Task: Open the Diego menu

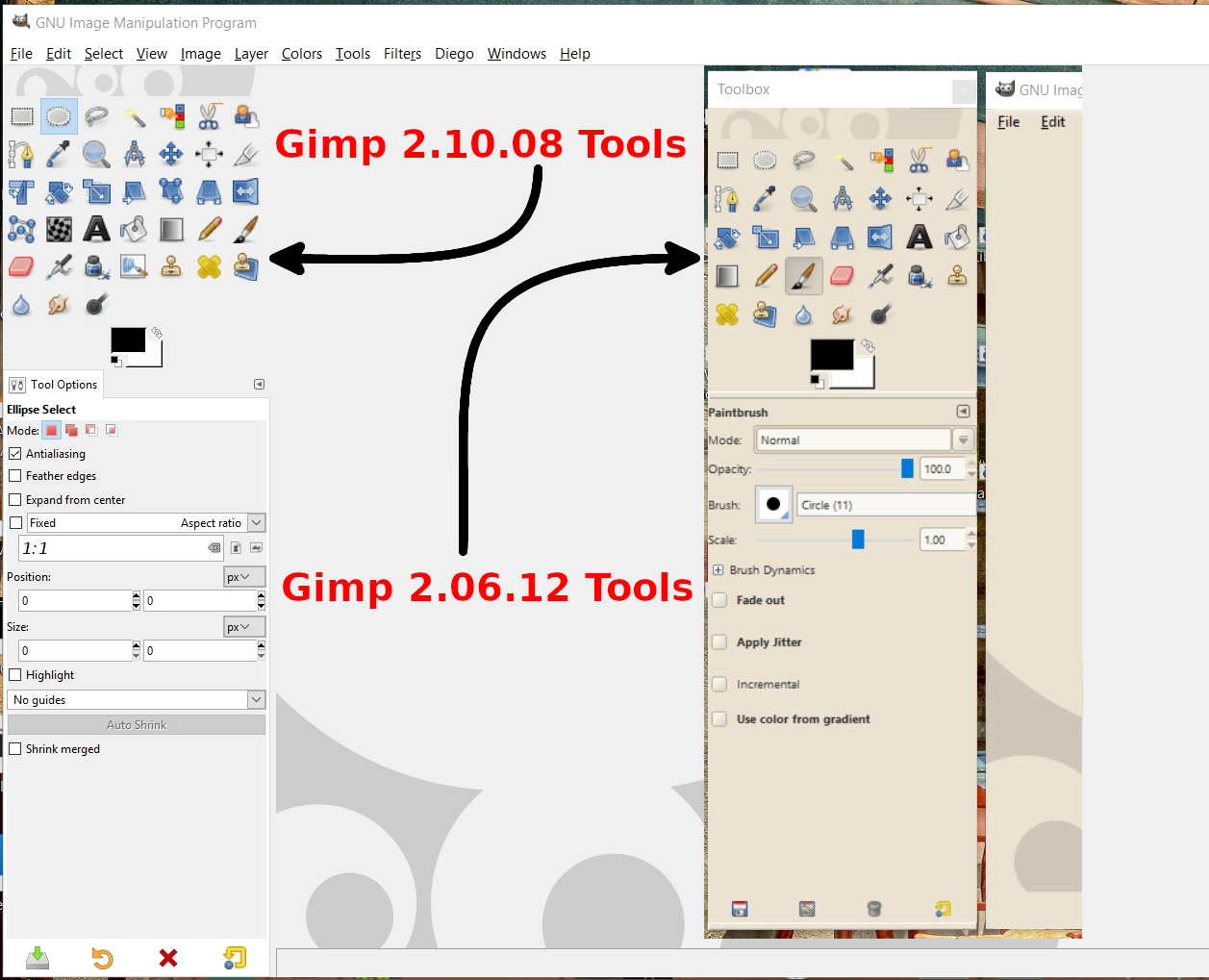Action: [x=454, y=54]
